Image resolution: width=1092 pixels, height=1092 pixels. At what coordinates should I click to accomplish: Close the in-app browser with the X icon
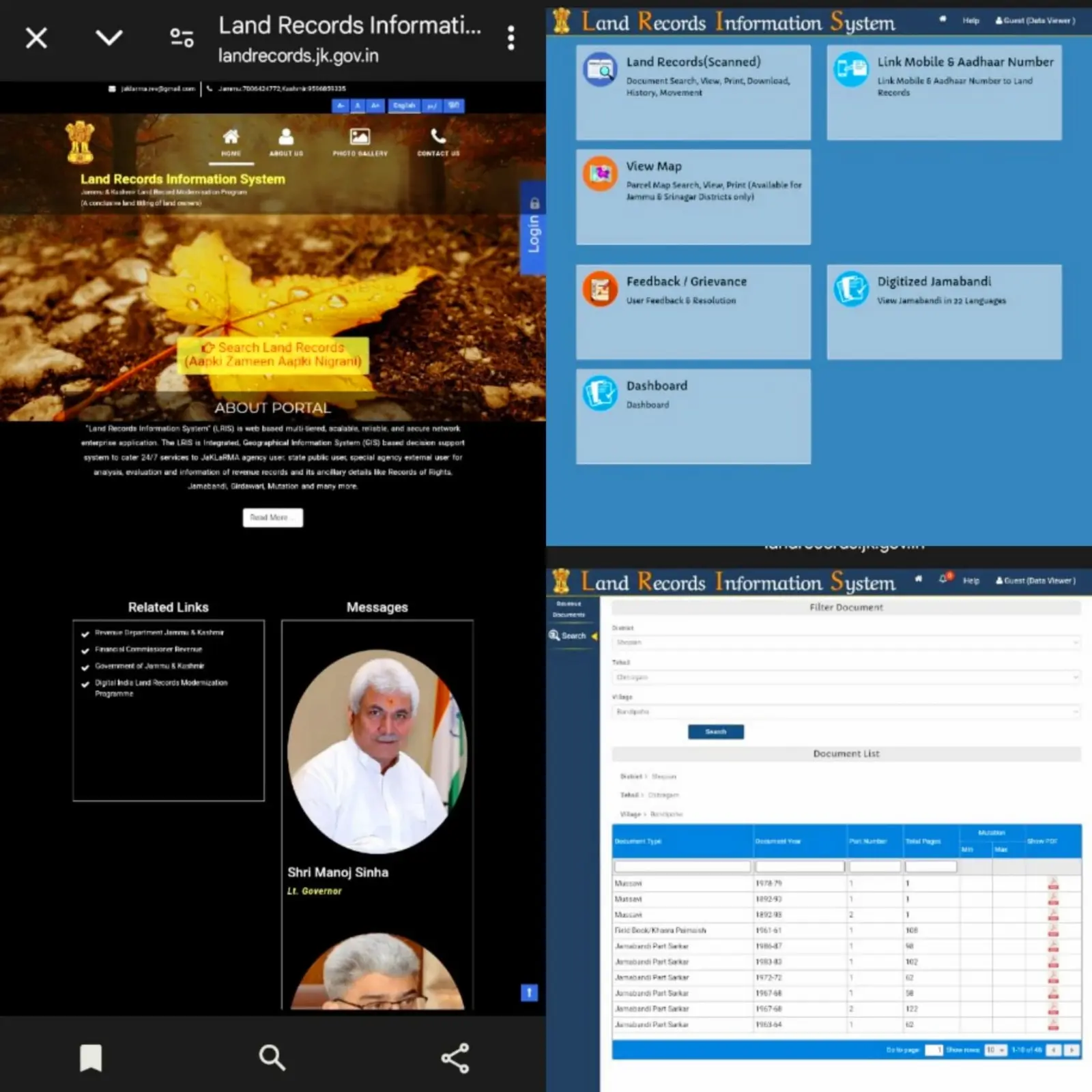(x=36, y=38)
